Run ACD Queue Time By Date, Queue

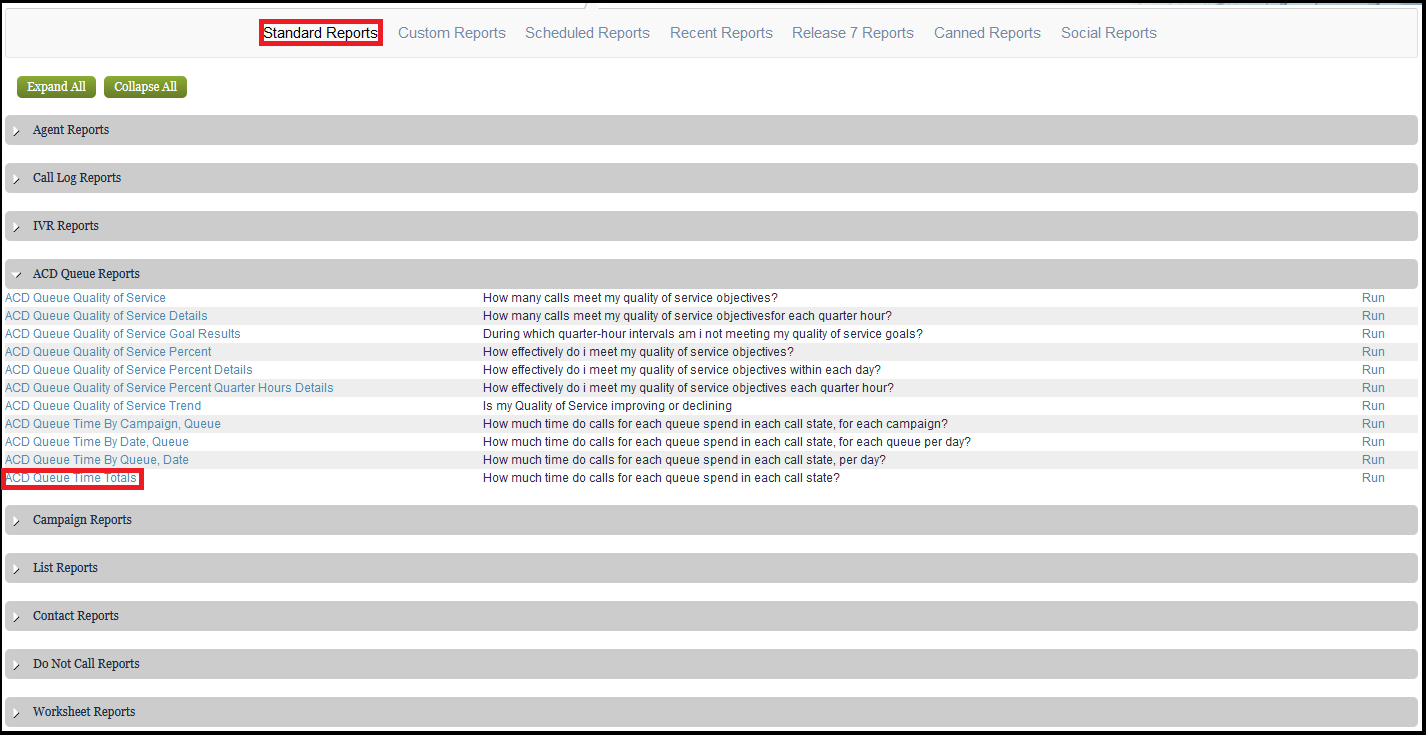pos(1373,442)
